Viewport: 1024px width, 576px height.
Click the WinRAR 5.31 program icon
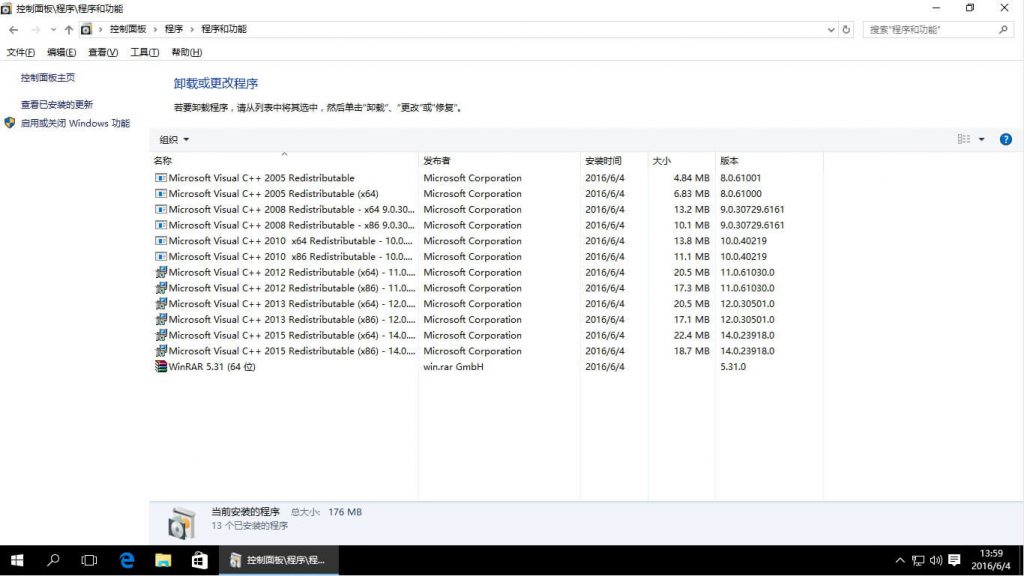tap(161, 366)
